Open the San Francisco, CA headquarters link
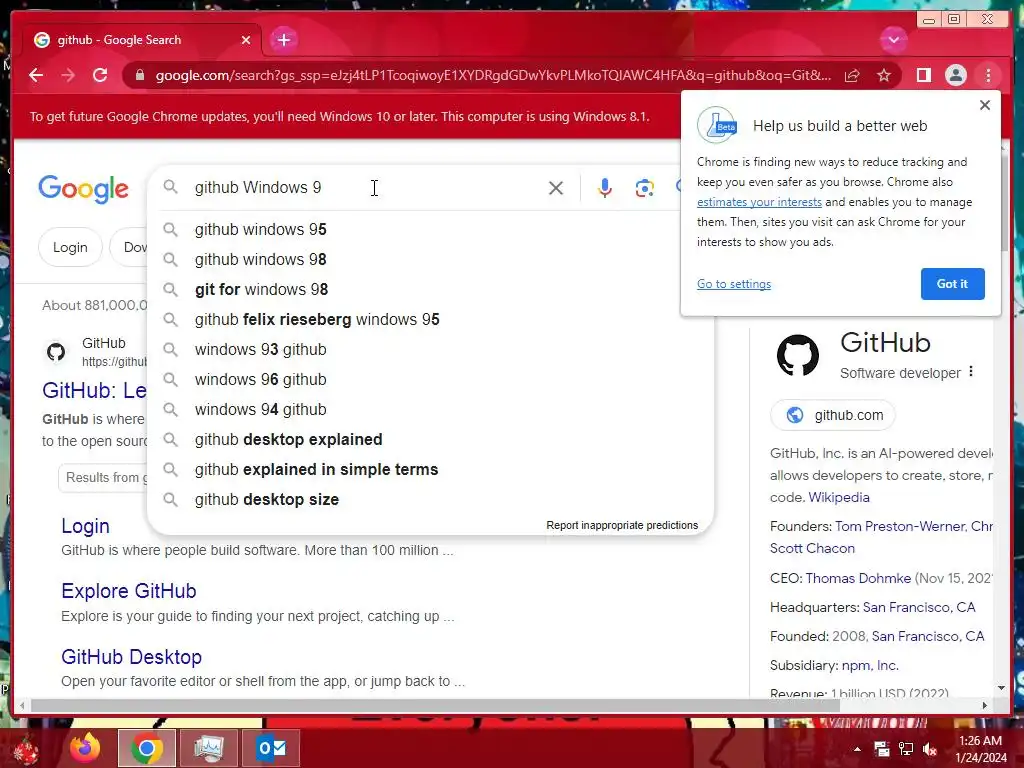The height and width of the screenshot is (768, 1024). [919, 607]
